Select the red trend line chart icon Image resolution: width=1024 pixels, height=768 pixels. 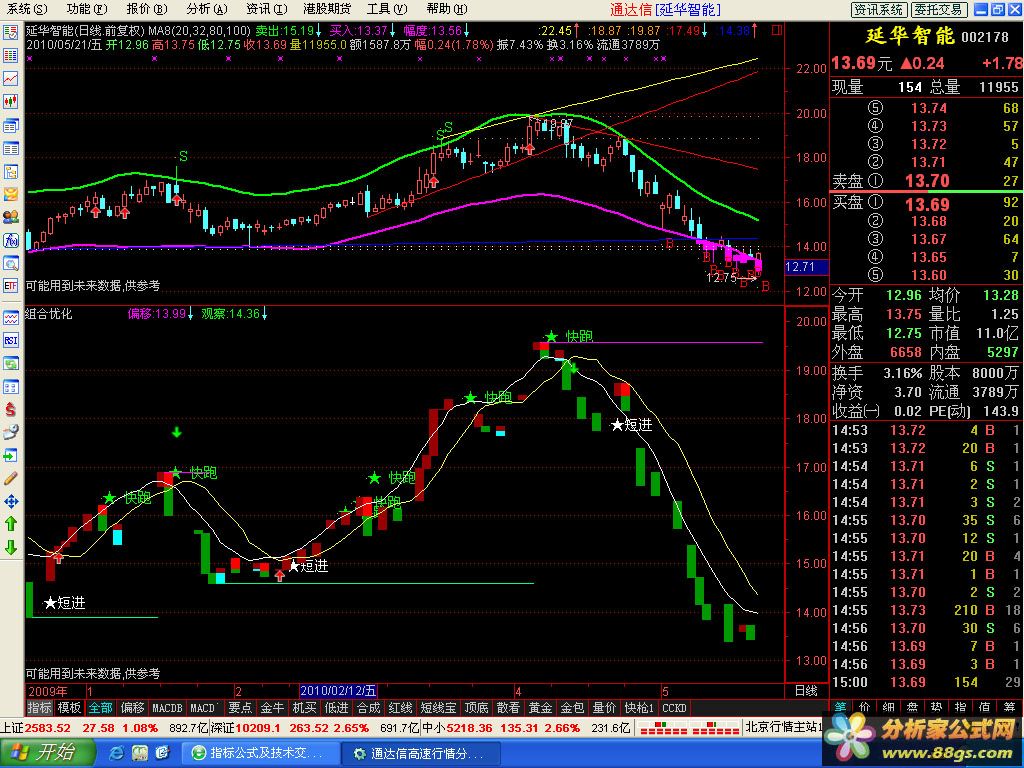(x=10, y=78)
